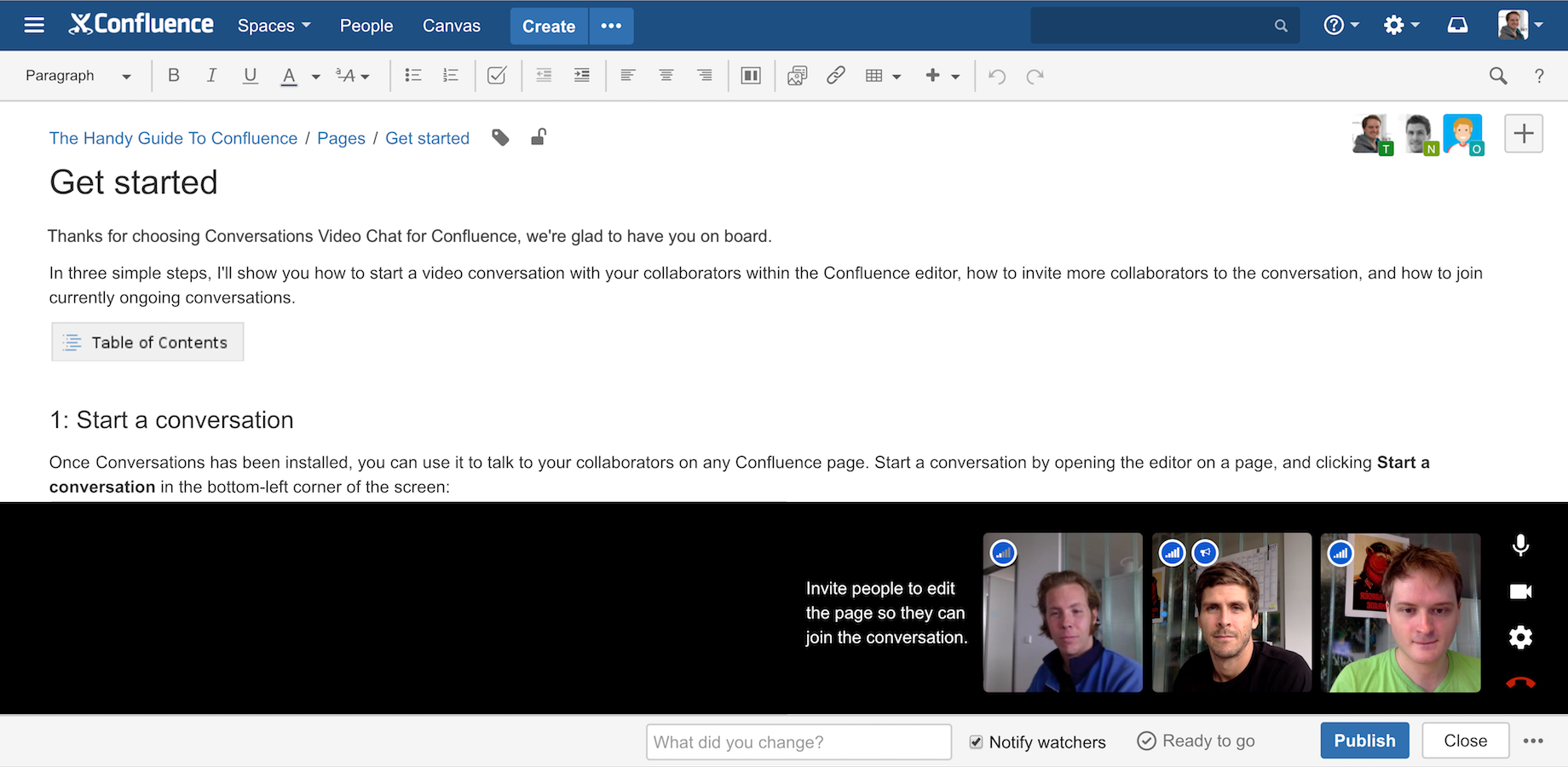Indent the current paragraph
This screenshot has width=1568, height=767.
(582, 76)
